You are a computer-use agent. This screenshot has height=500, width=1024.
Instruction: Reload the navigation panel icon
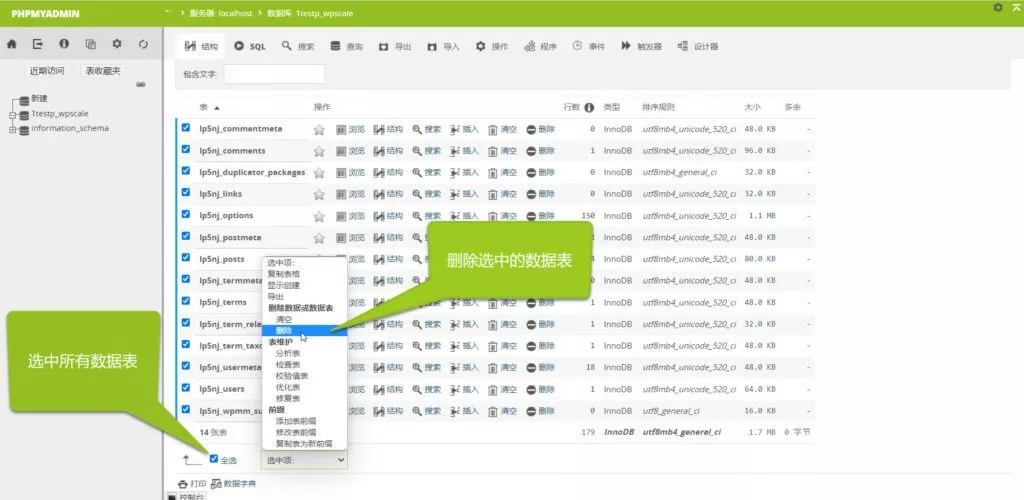(x=144, y=44)
